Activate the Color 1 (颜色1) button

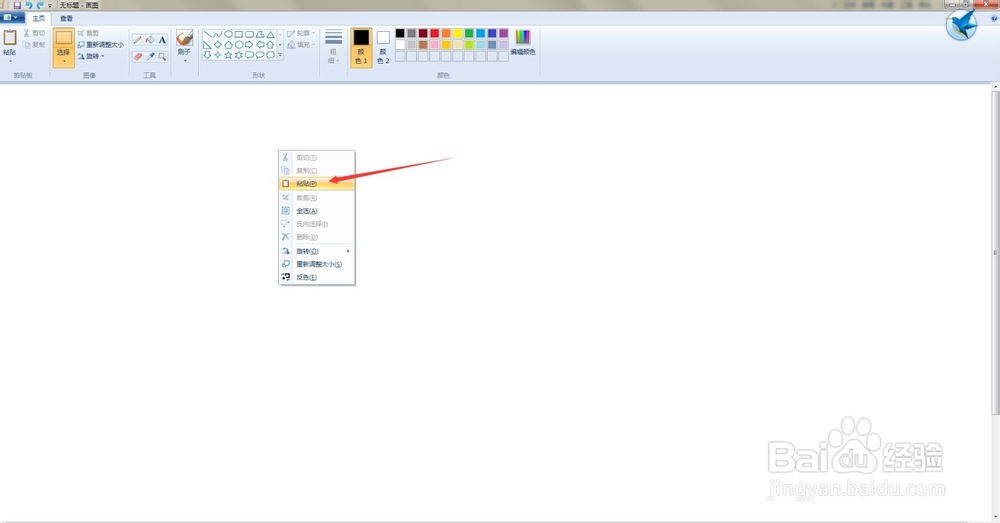361,47
